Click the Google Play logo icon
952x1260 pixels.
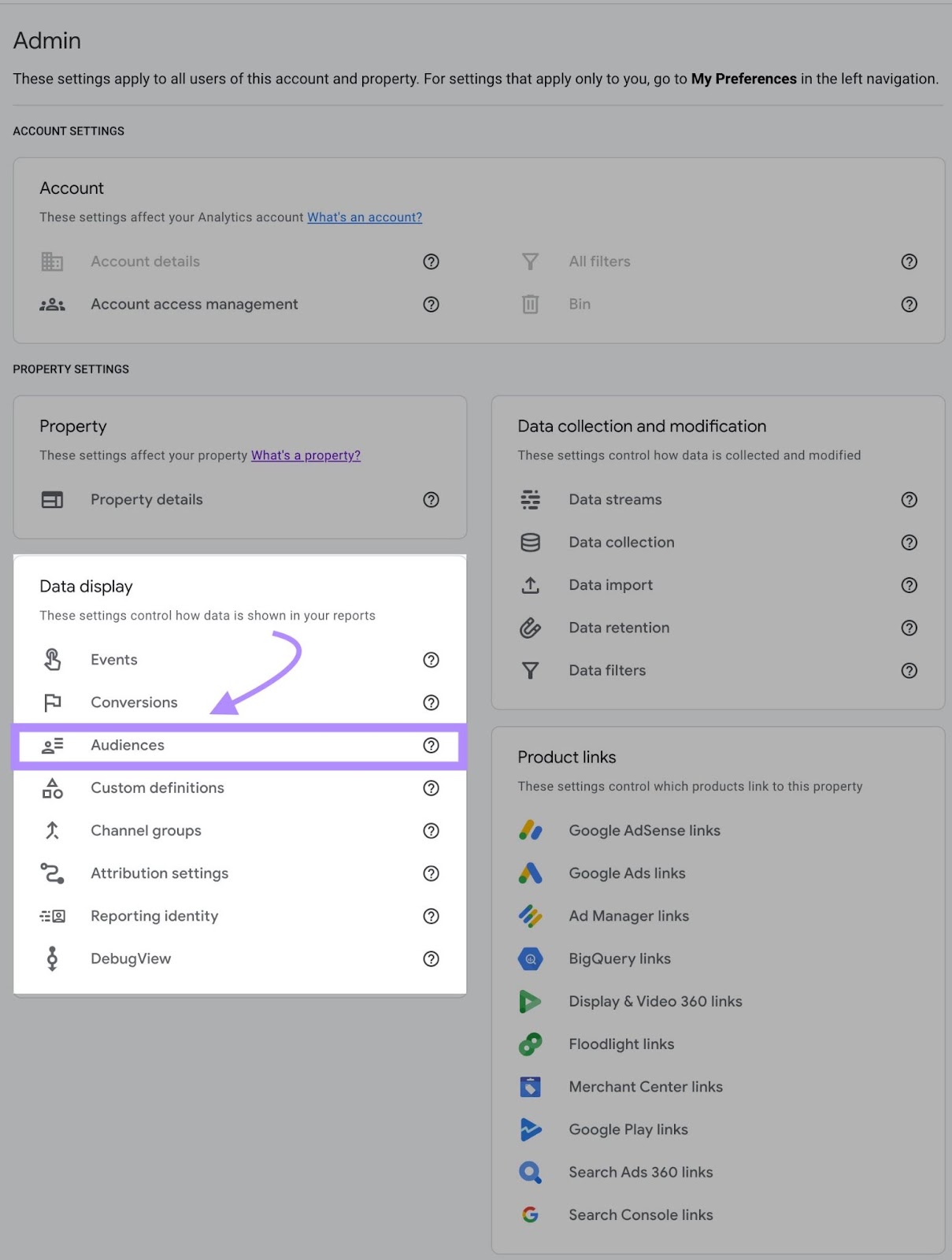click(x=531, y=1129)
